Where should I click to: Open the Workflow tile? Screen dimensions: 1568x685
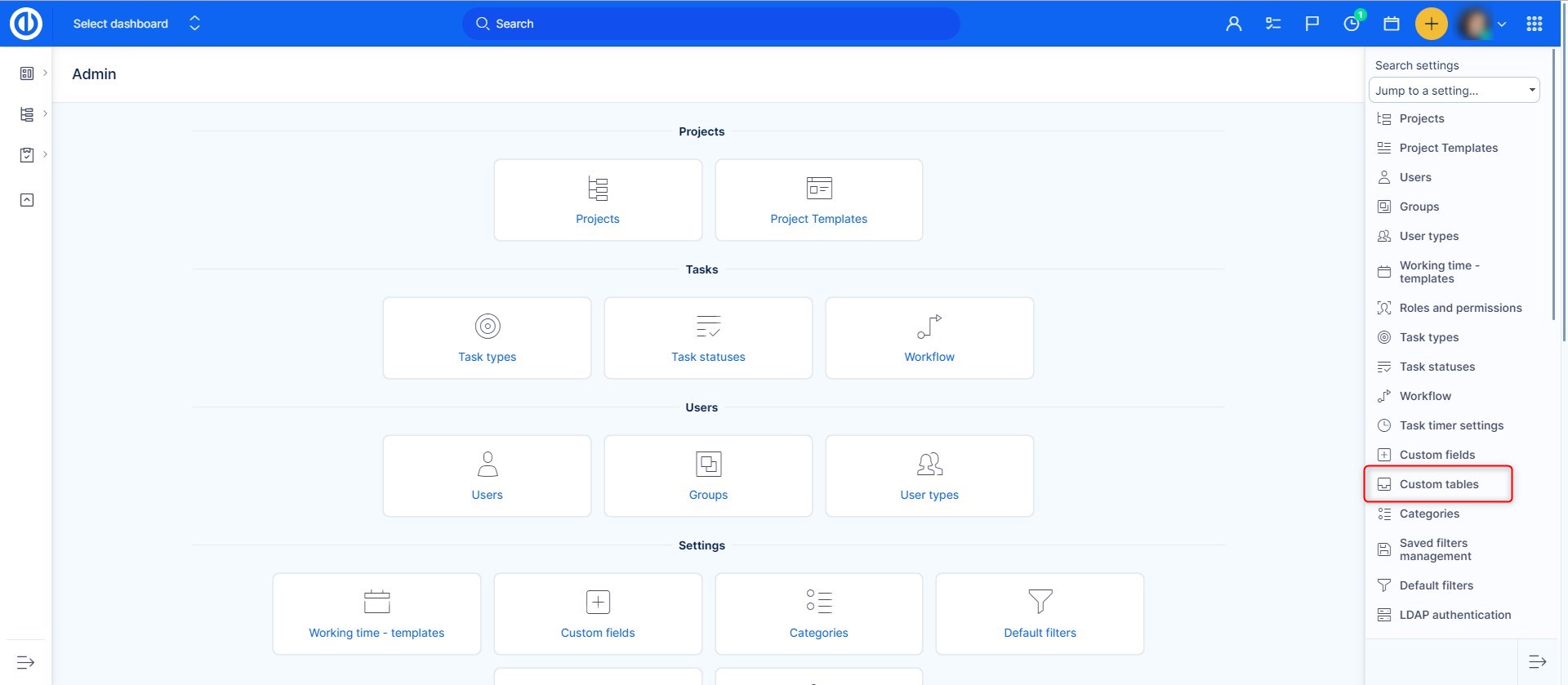[x=929, y=338]
